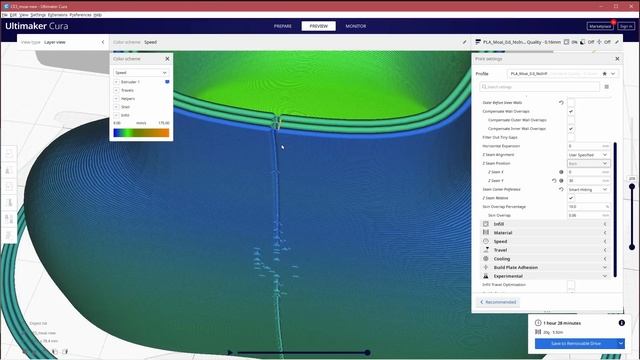Open Seam Corner Preference dropdown

[x=589, y=189]
